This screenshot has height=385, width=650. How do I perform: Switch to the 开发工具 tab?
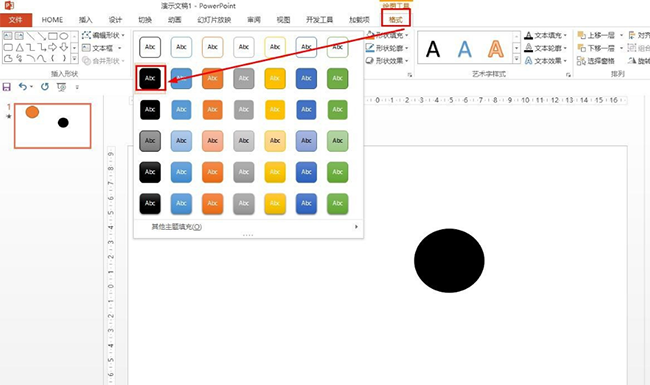320,19
